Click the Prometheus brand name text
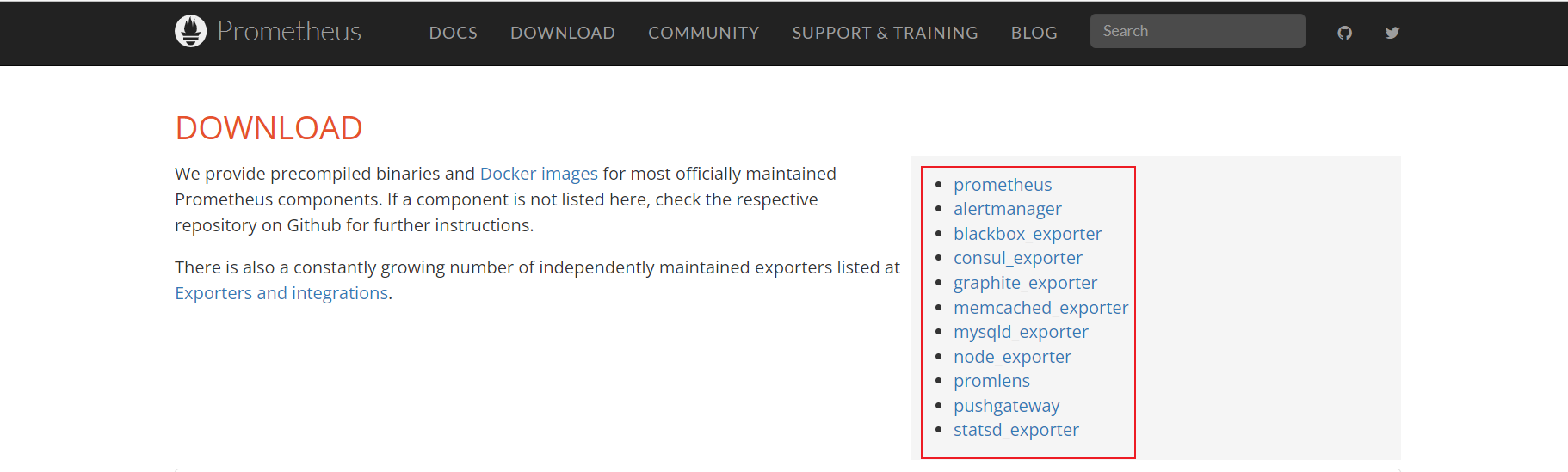 (289, 31)
